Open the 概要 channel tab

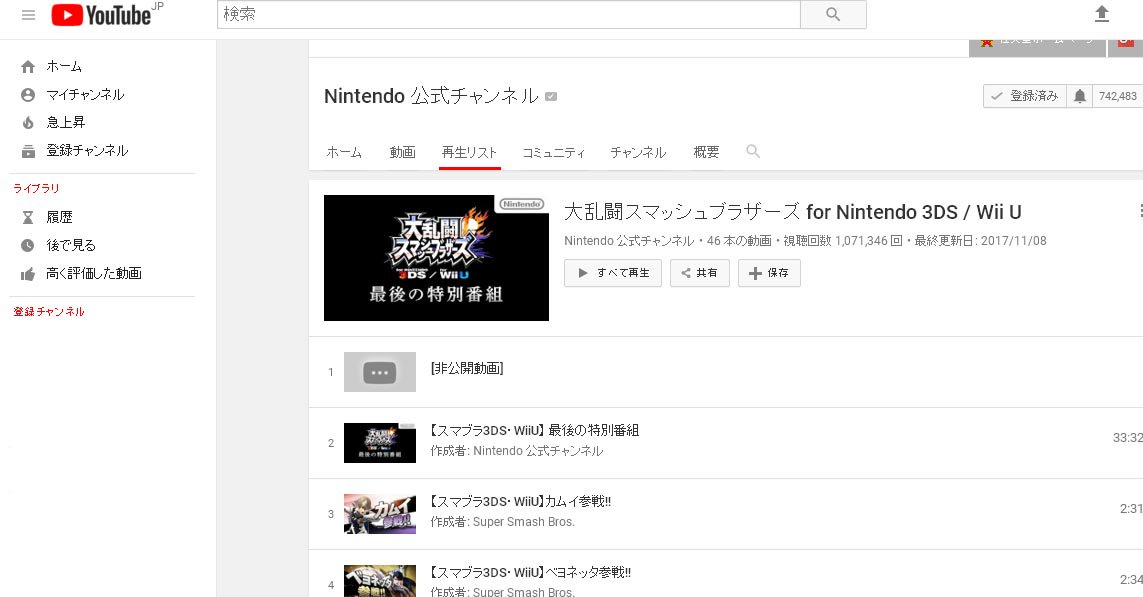(706, 152)
